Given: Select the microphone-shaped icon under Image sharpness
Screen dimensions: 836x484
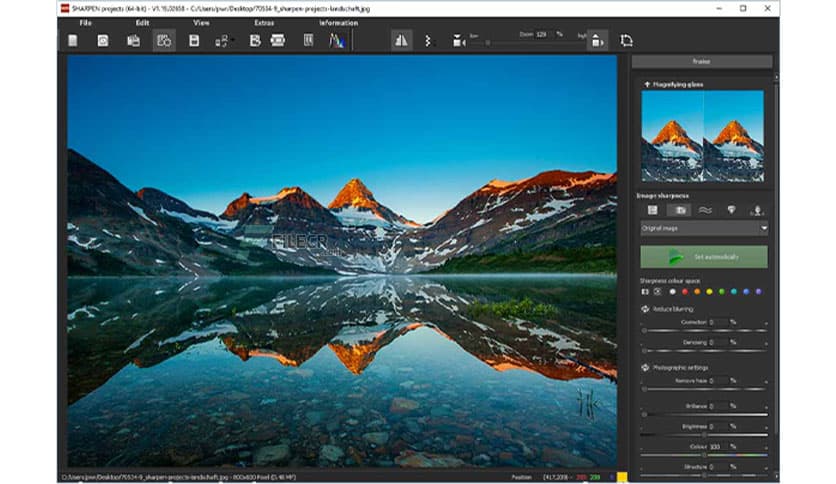Looking at the screenshot, I should click(756, 210).
